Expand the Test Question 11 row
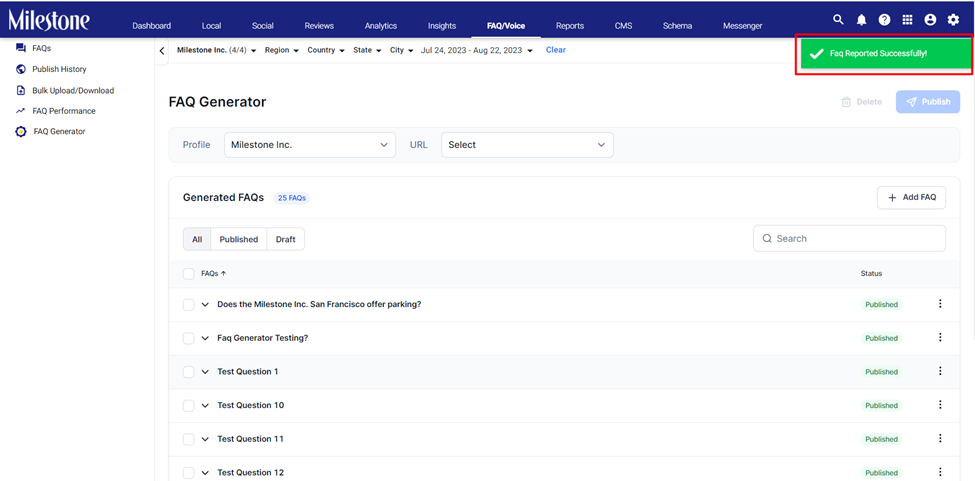Screen dimensions: 975x481 coord(205,439)
